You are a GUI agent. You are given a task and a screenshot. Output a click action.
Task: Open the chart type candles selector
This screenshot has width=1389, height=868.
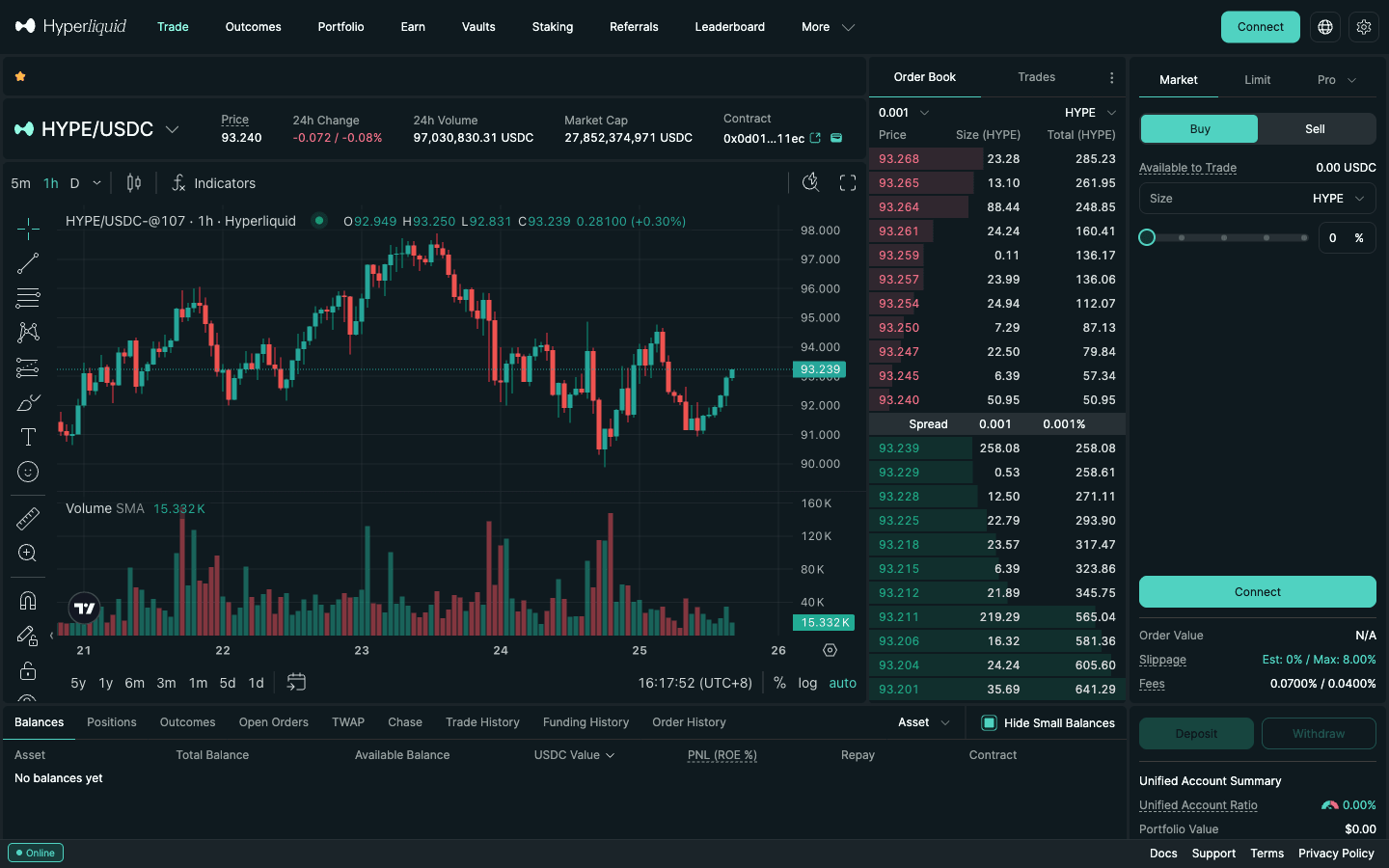click(x=134, y=183)
